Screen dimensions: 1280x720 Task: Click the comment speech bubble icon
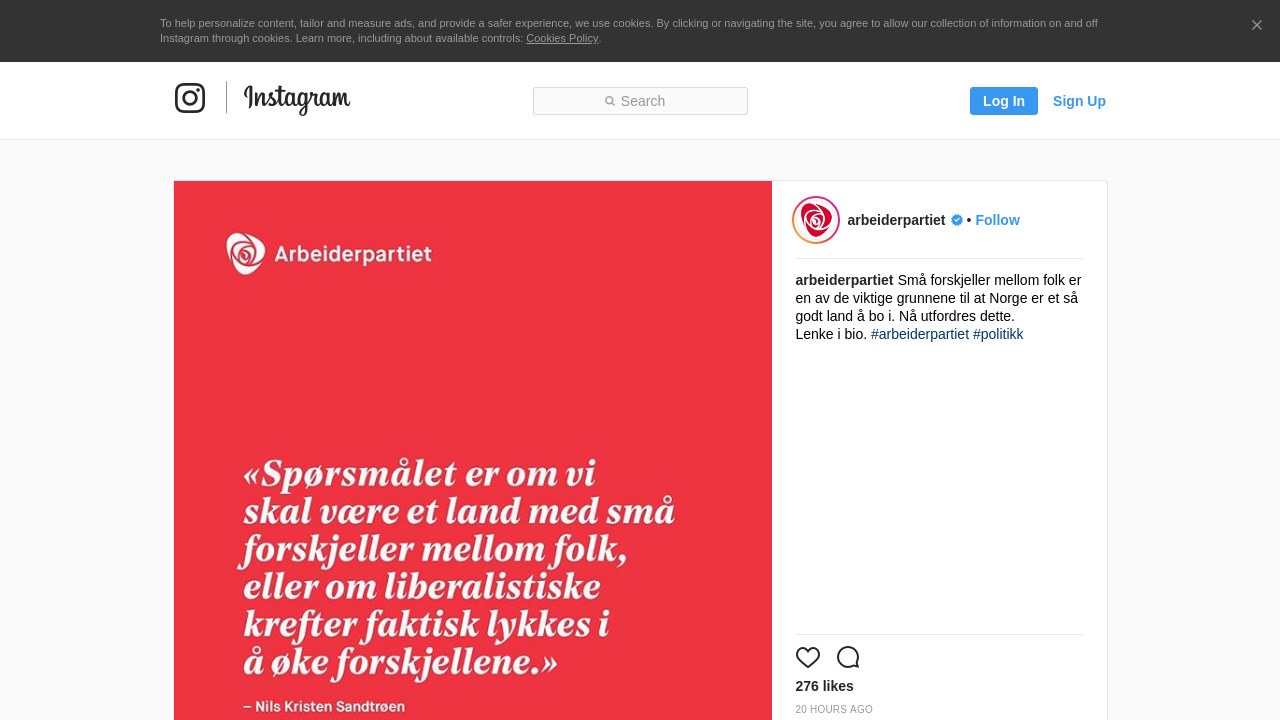click(x=848, y=657)
